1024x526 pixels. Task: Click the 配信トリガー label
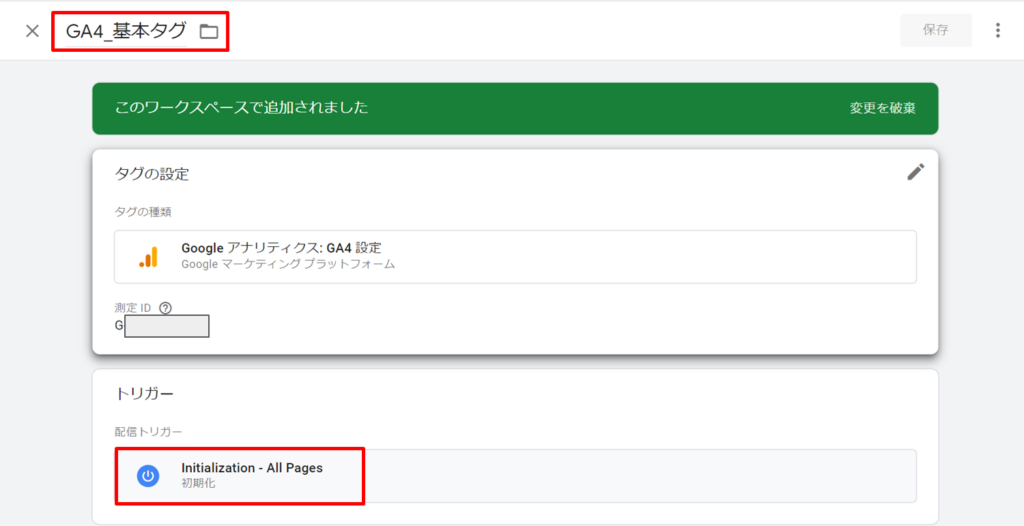click(x=148, y=431)
